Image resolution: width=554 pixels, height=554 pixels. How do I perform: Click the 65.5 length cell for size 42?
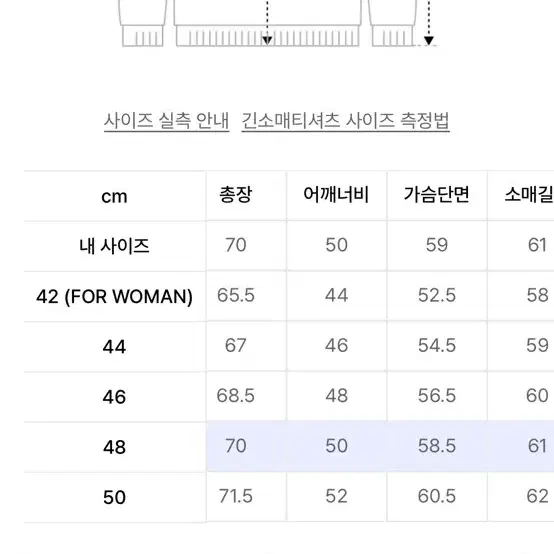point(236,295)
